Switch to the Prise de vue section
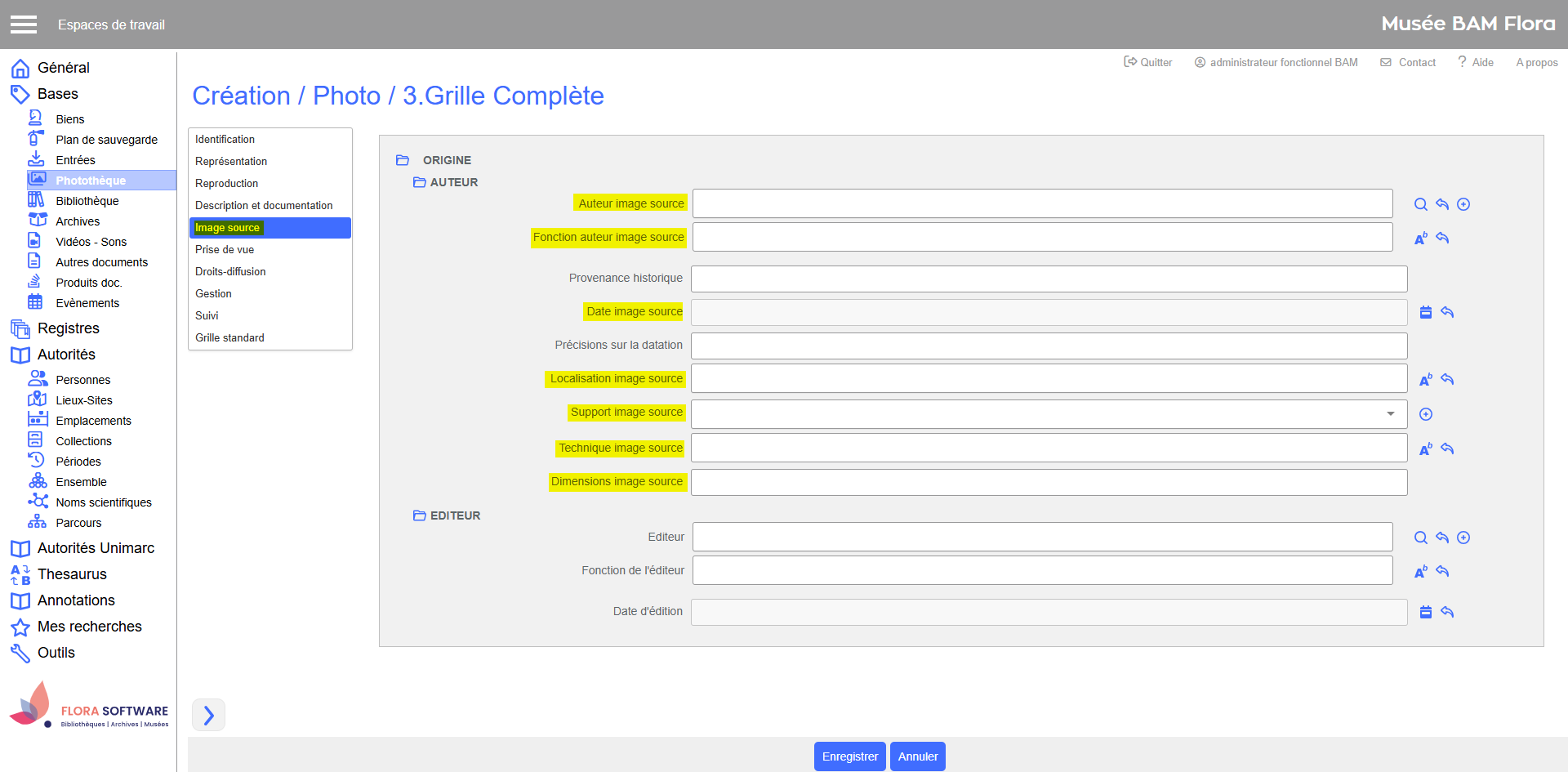 click(x=225, y=250)
